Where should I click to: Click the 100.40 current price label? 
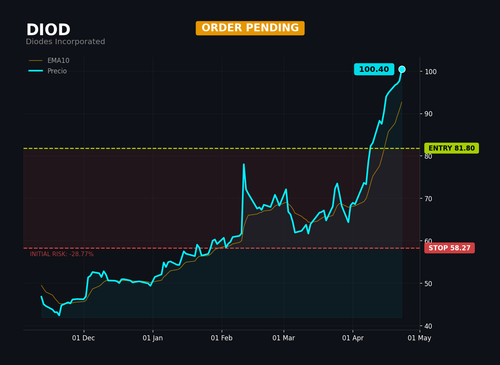[374, 69]
